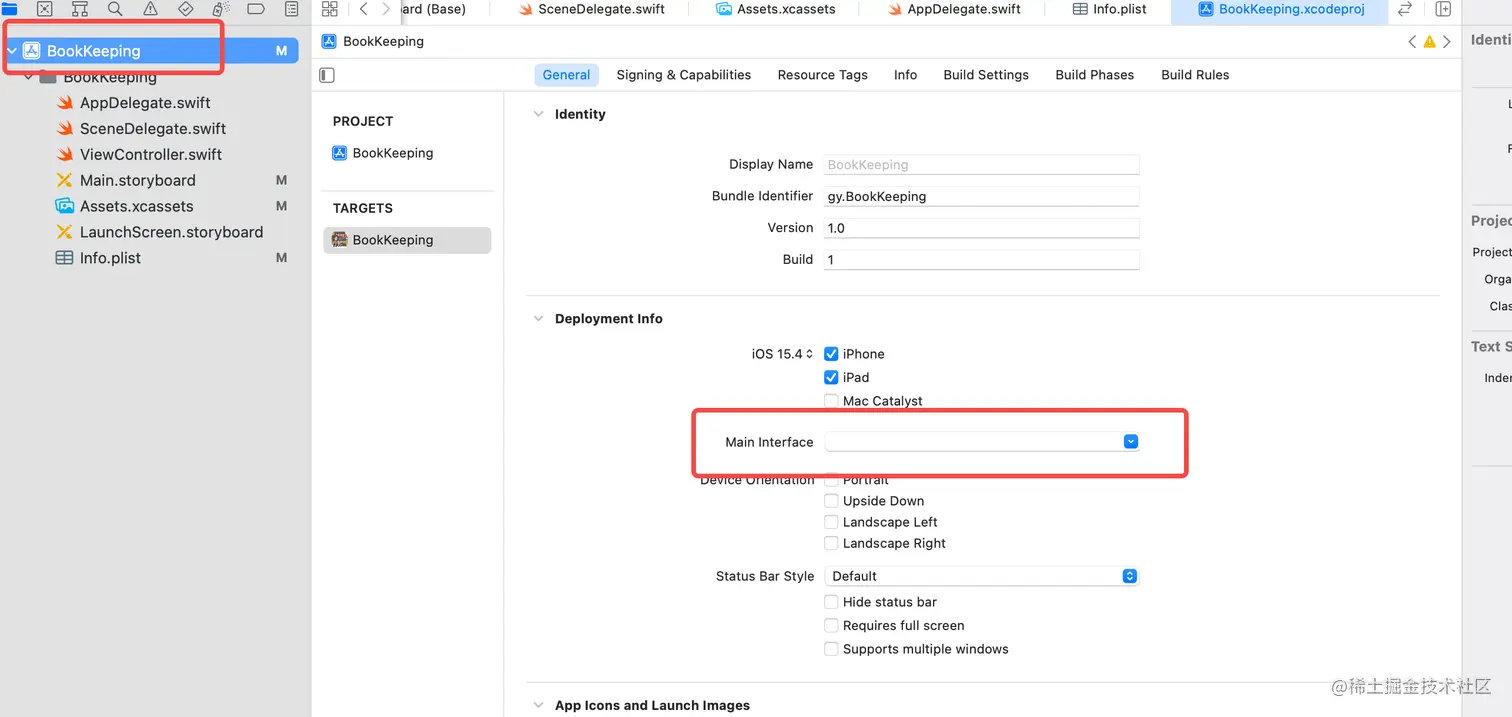Open the AppDelegate.swift editor tab
The height and width of the screenshot is (717, 1512).
click(954, 9)
